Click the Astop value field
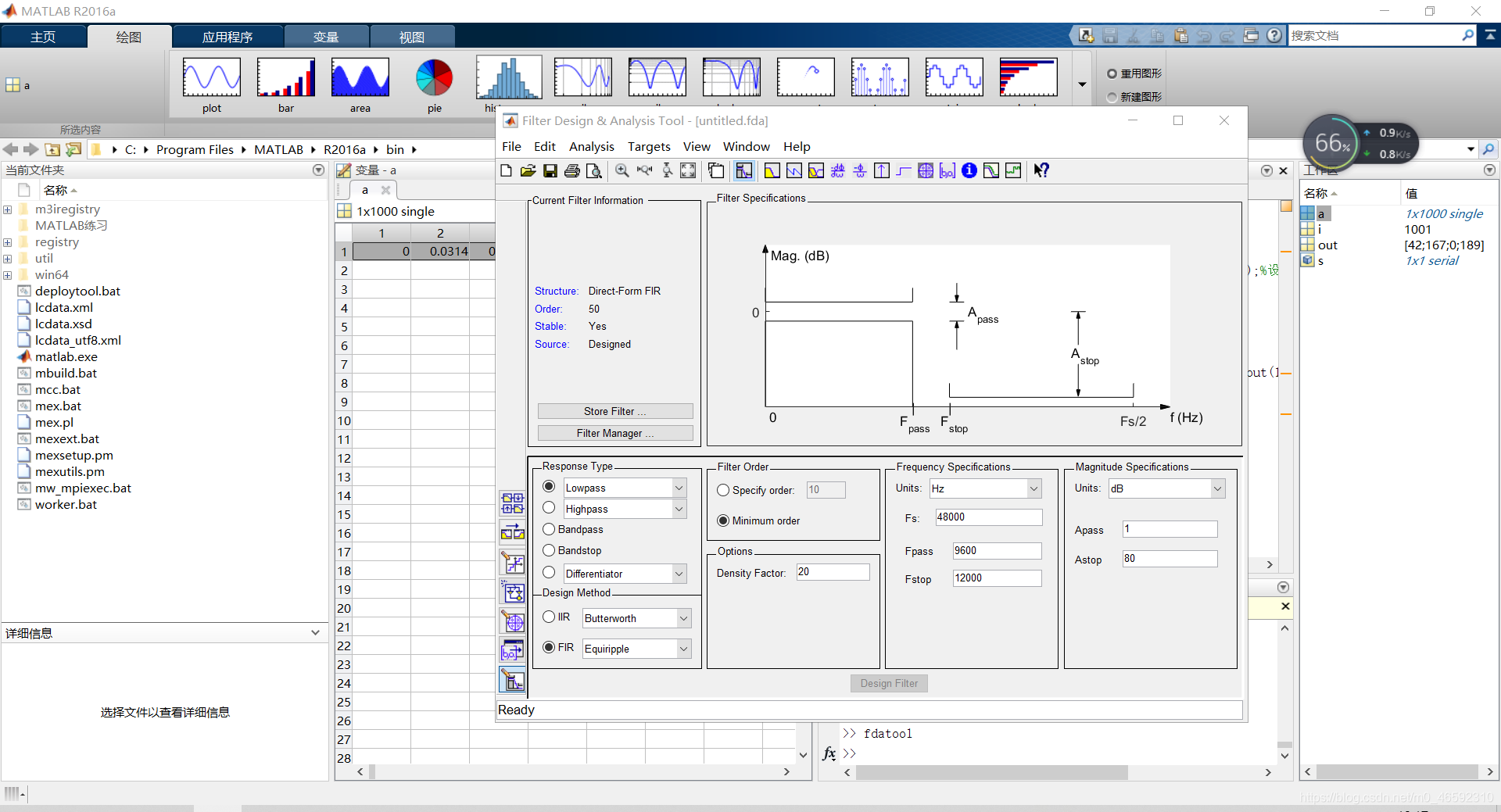This screenshot has width=1501, height=812. tap(1170, 558)
